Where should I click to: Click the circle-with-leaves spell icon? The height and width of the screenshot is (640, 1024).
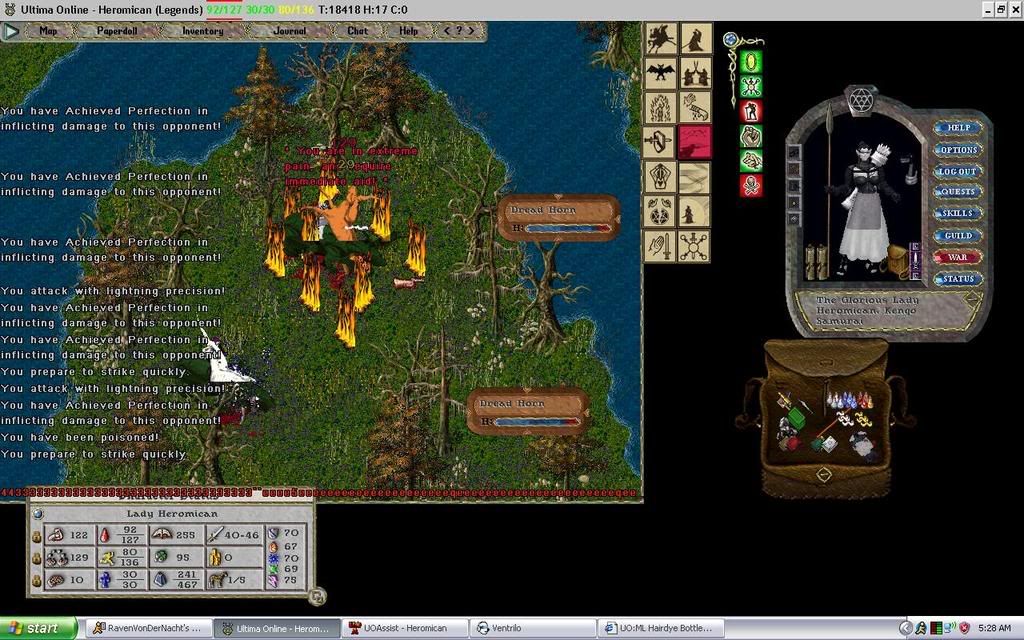(660, 211)
